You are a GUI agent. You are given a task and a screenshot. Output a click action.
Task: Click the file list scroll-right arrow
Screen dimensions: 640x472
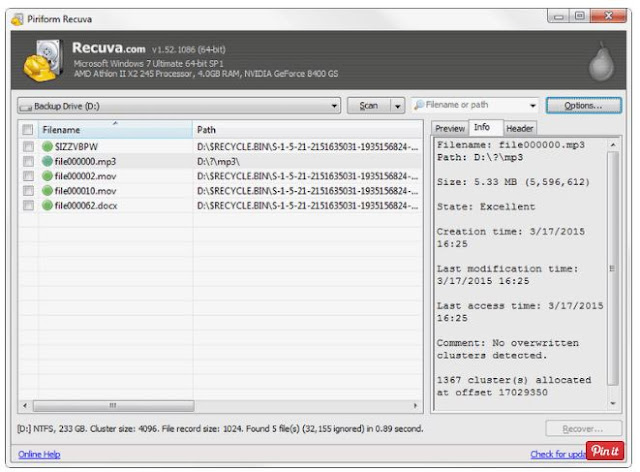(416, 405)
